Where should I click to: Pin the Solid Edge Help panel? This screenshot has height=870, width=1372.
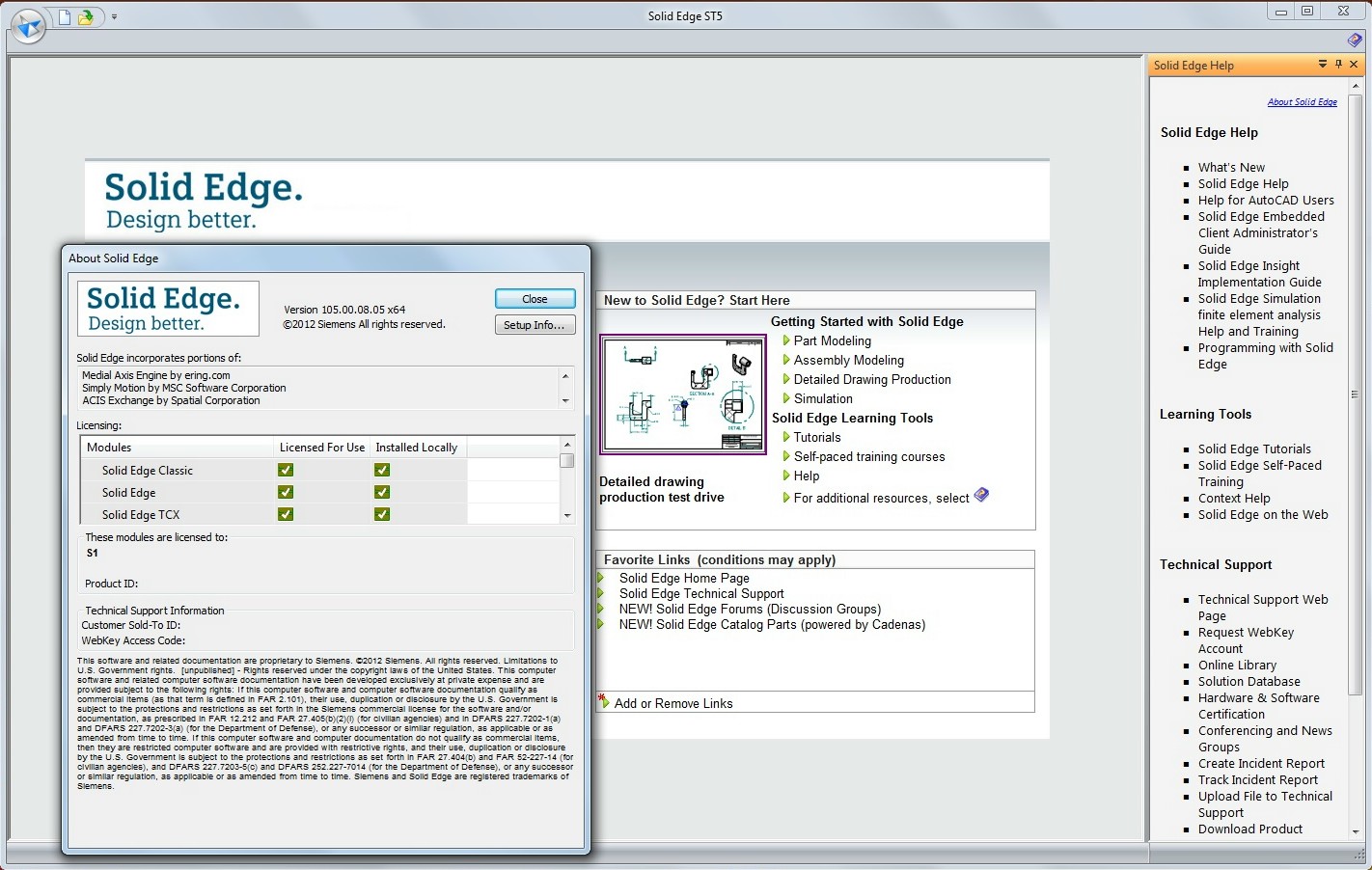click(x=1338, y=65)
